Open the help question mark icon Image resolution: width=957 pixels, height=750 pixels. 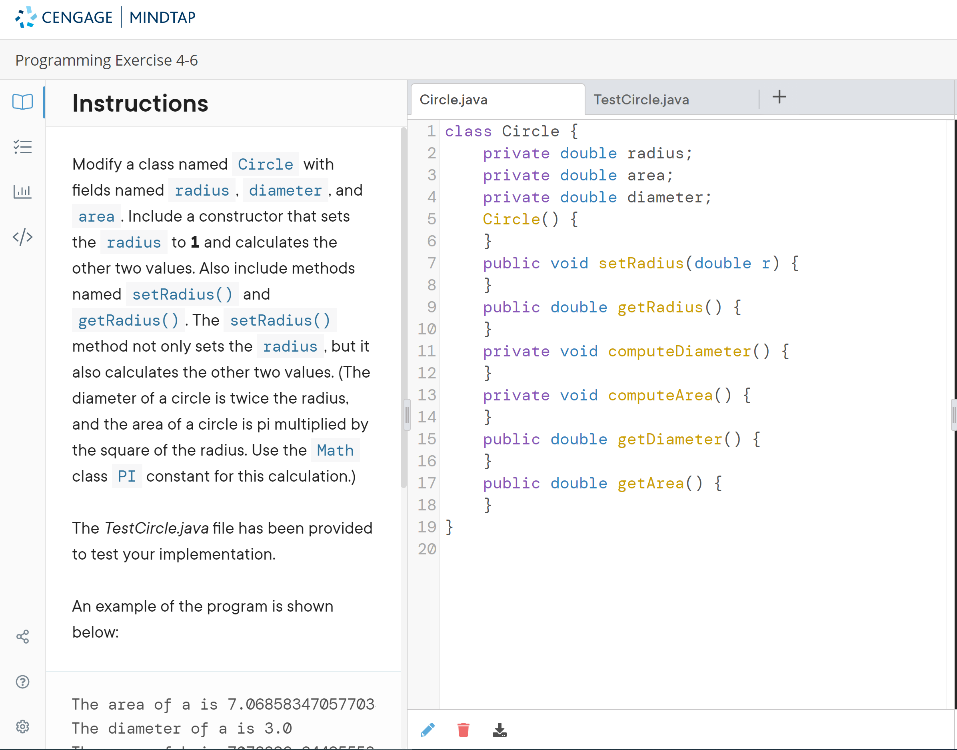click(23, 682)
